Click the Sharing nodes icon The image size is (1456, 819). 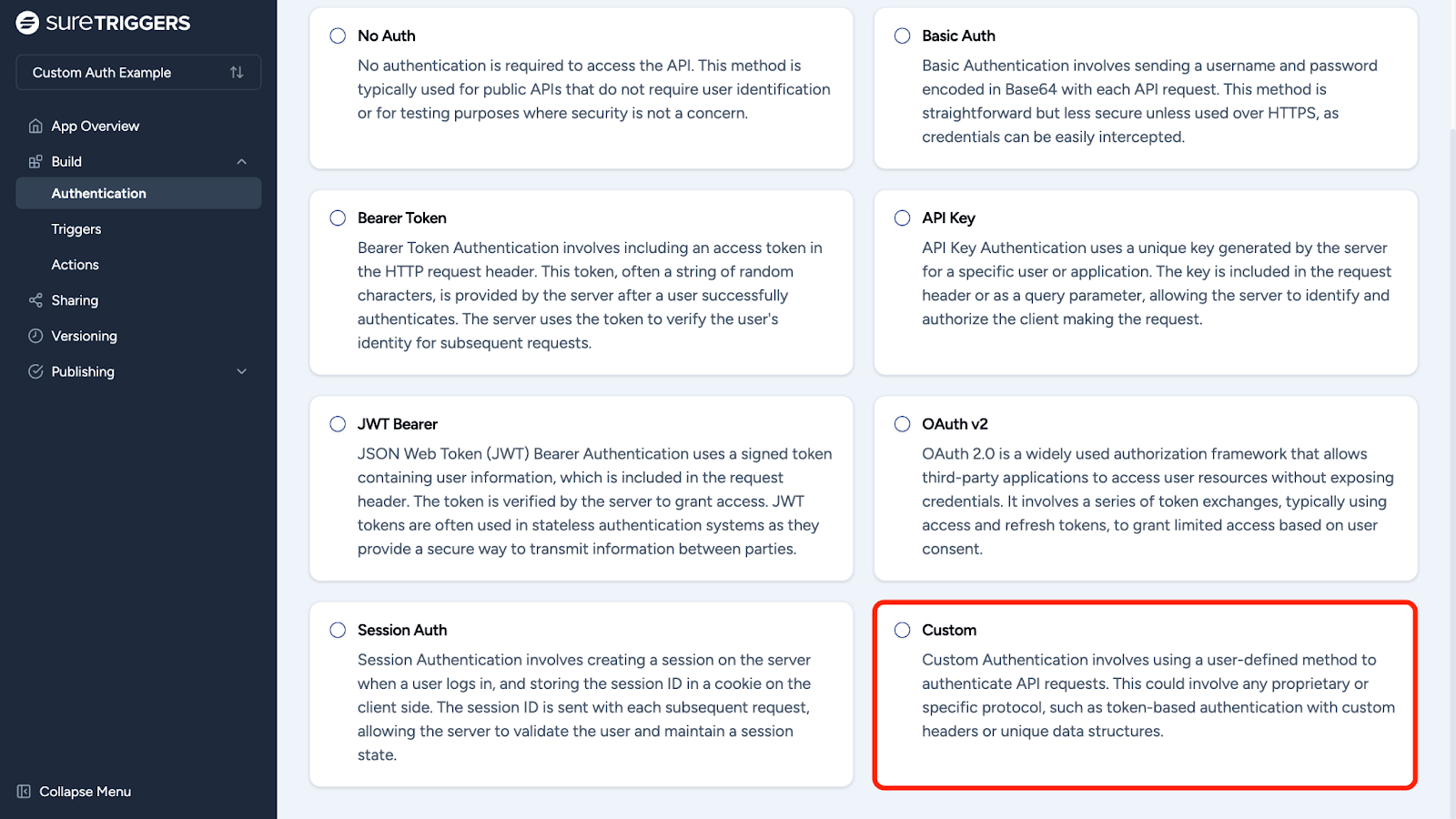tap(35, 300)
